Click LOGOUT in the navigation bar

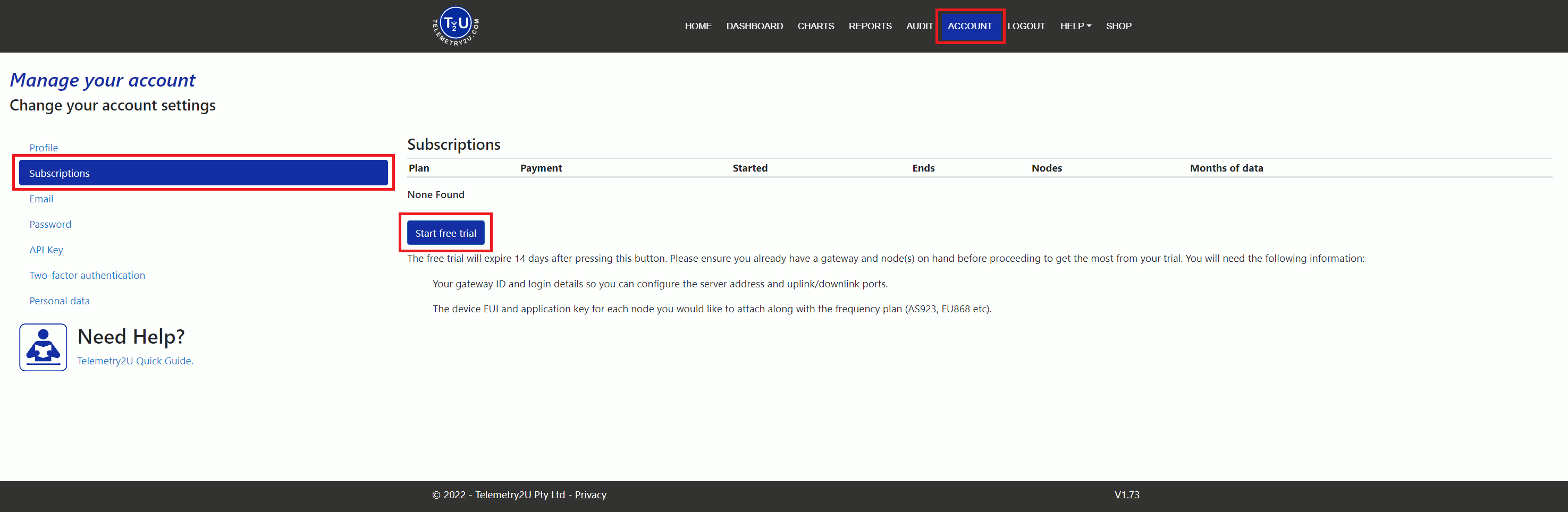coord(1026,26)
